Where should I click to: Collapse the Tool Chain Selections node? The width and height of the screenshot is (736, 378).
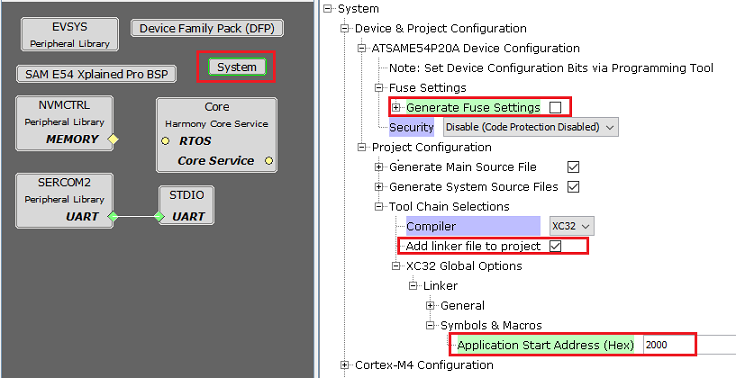pos(379,207)
